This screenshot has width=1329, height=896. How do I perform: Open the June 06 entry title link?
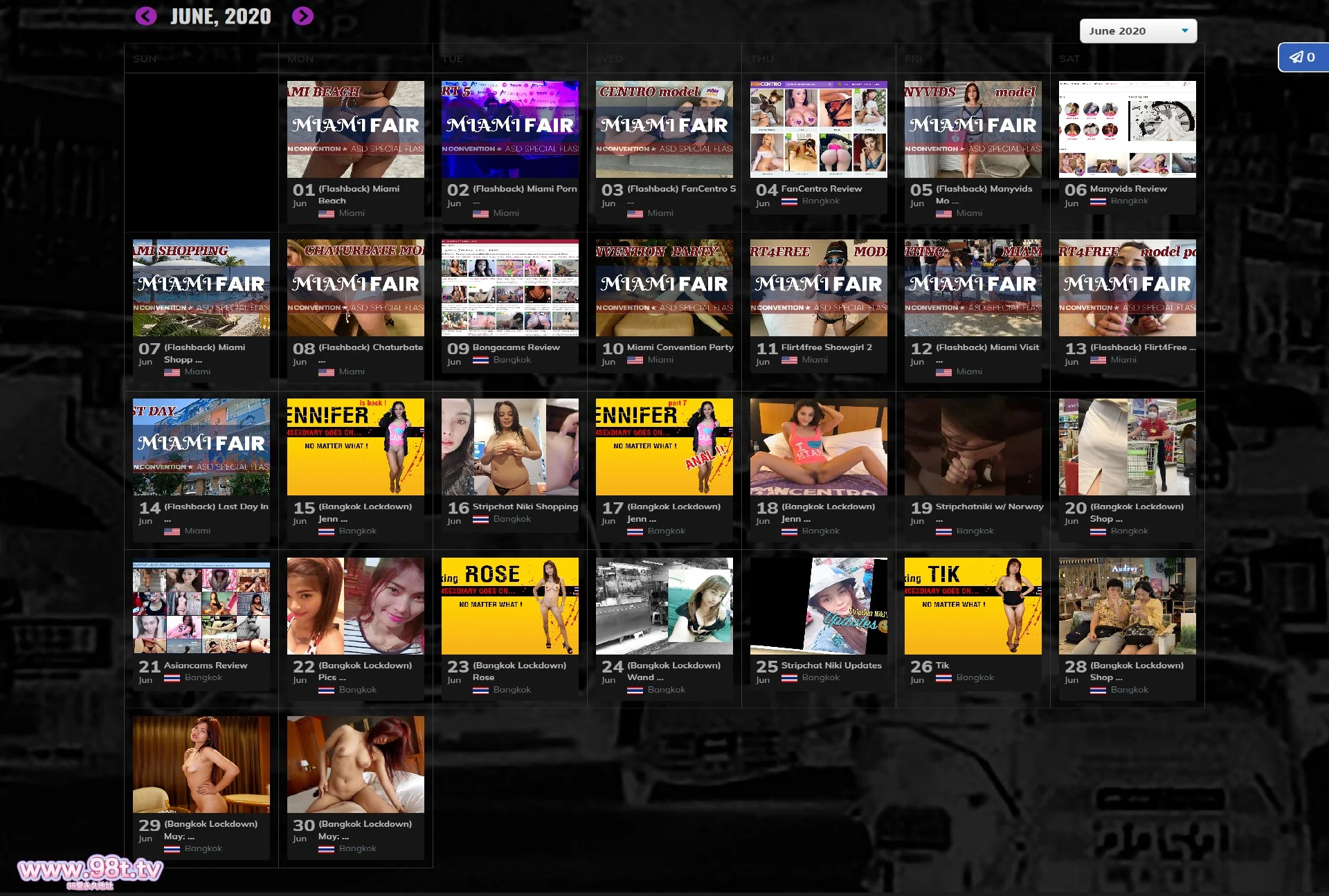(1128, 188)
